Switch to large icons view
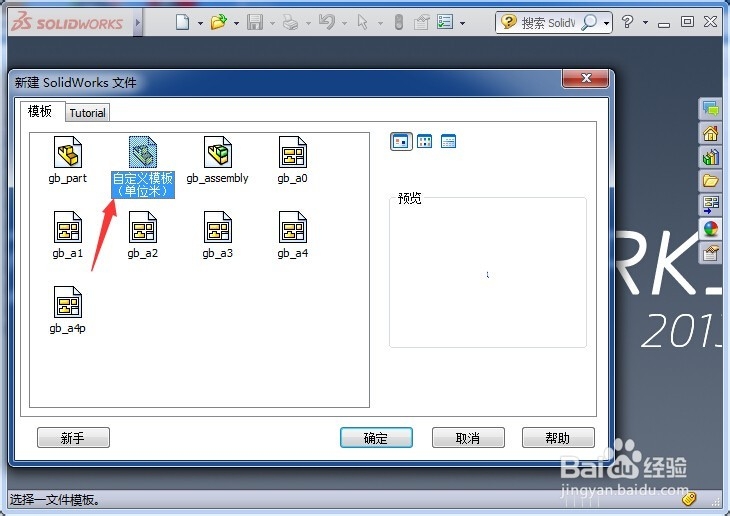The height and width of the screenshot is (516, 730). (x=401, y=141)
